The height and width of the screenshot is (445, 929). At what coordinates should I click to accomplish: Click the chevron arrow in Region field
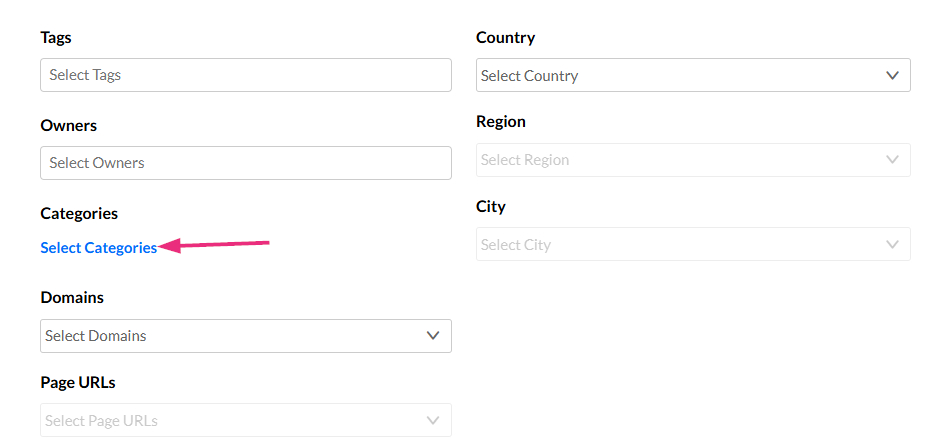[893, 160]
